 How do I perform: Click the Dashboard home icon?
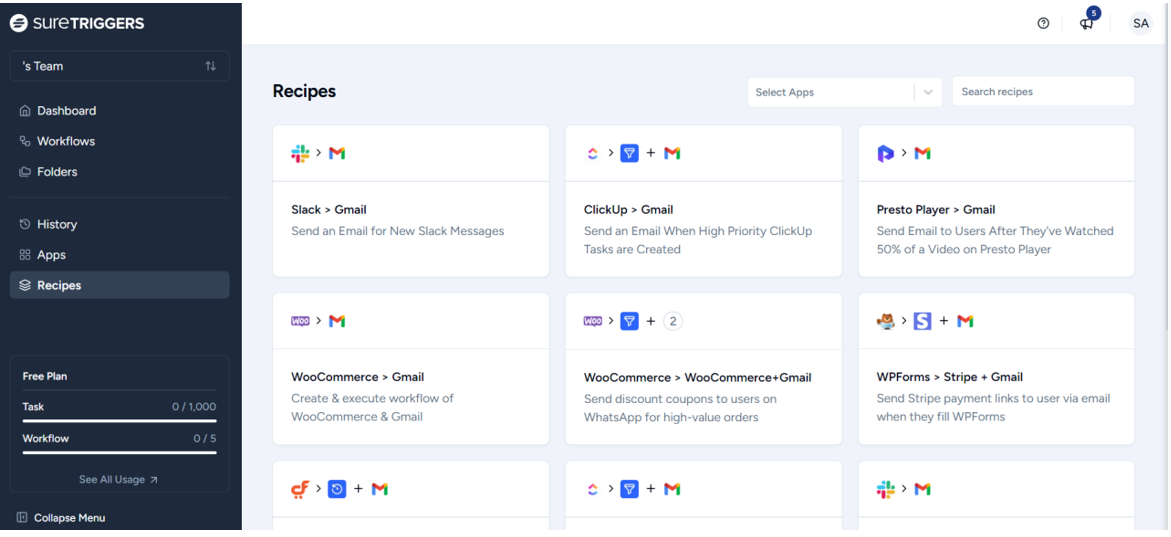pyautogui.click(x=25, y=111)
